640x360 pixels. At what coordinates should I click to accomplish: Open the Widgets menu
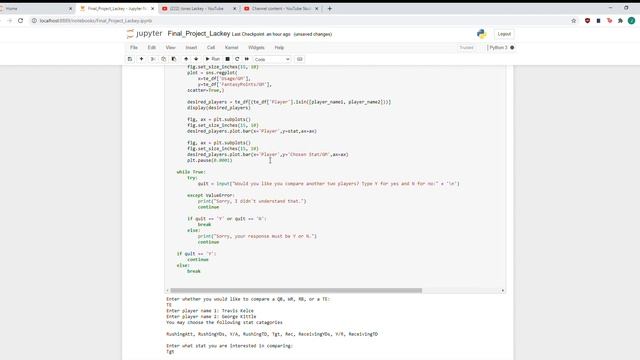tap(256, 48)
